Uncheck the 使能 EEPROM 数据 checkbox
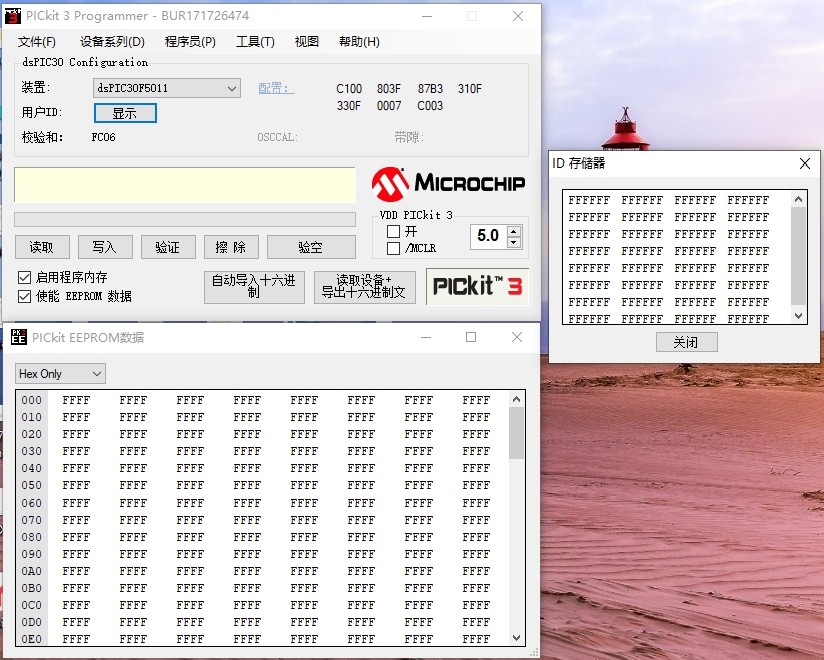Viewport: 824px width, 660px height. [24, 296]
